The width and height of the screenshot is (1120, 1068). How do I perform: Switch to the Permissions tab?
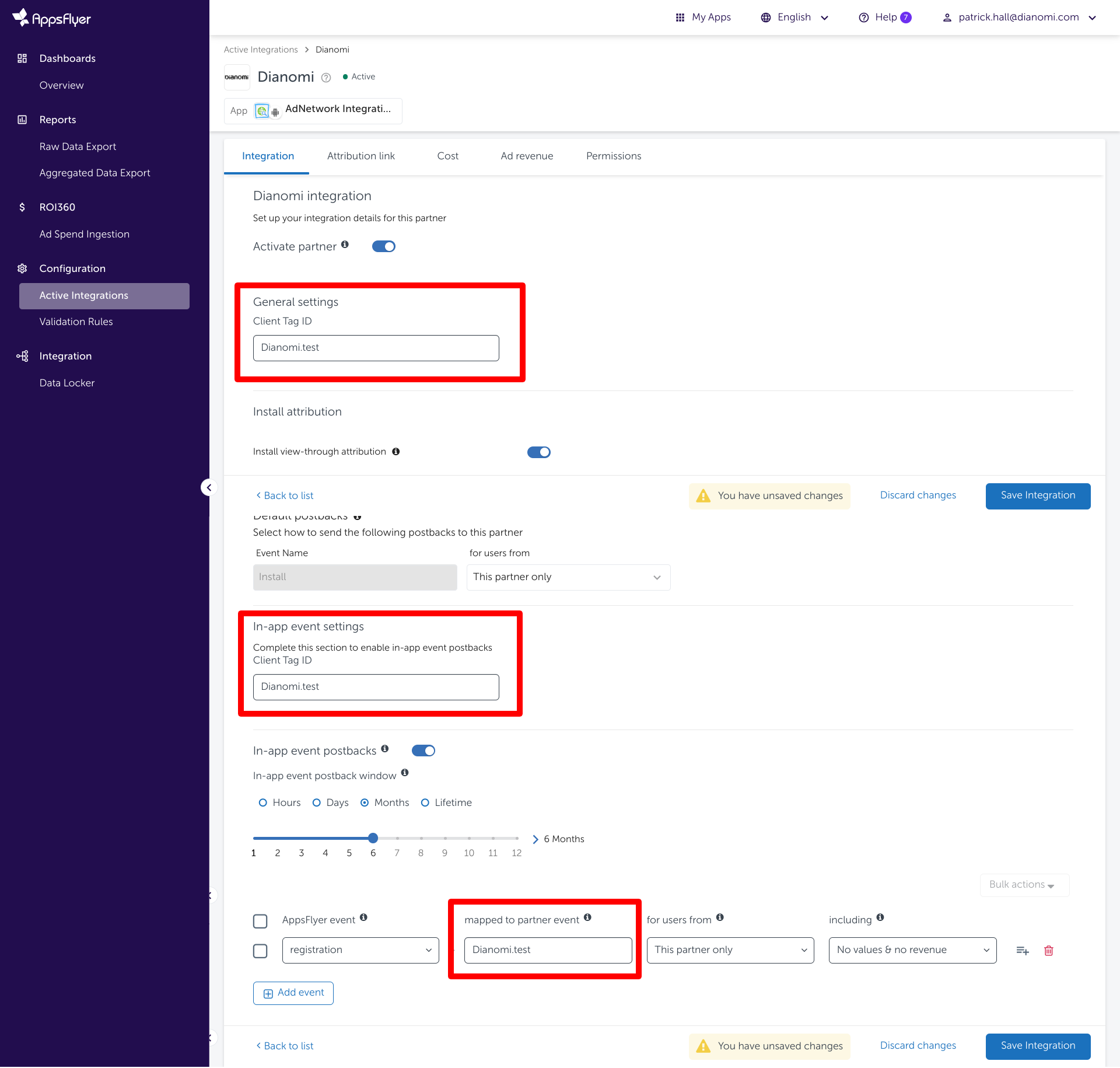pos(614,156)
